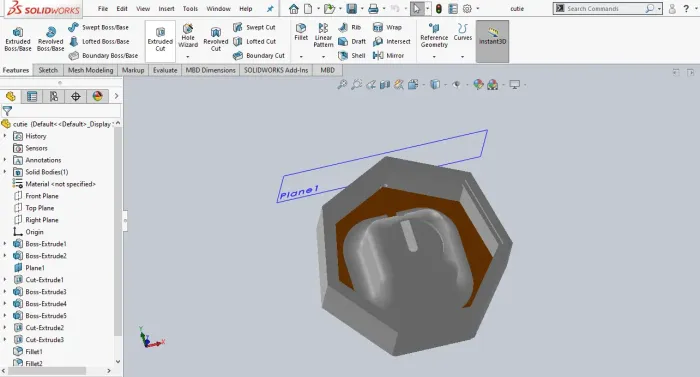This screenshot has height=377, width=700.
Task: Open the Insert menu
Action: (166, 8)
